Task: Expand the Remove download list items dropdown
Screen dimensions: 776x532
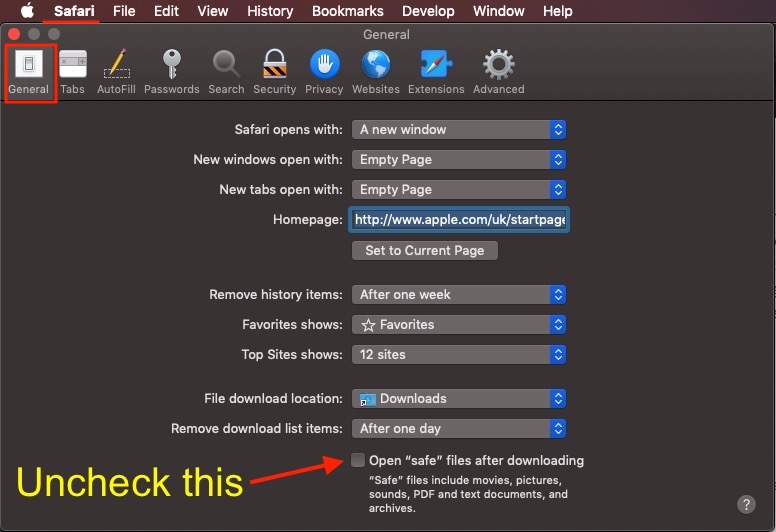Action: click(459, 429)
